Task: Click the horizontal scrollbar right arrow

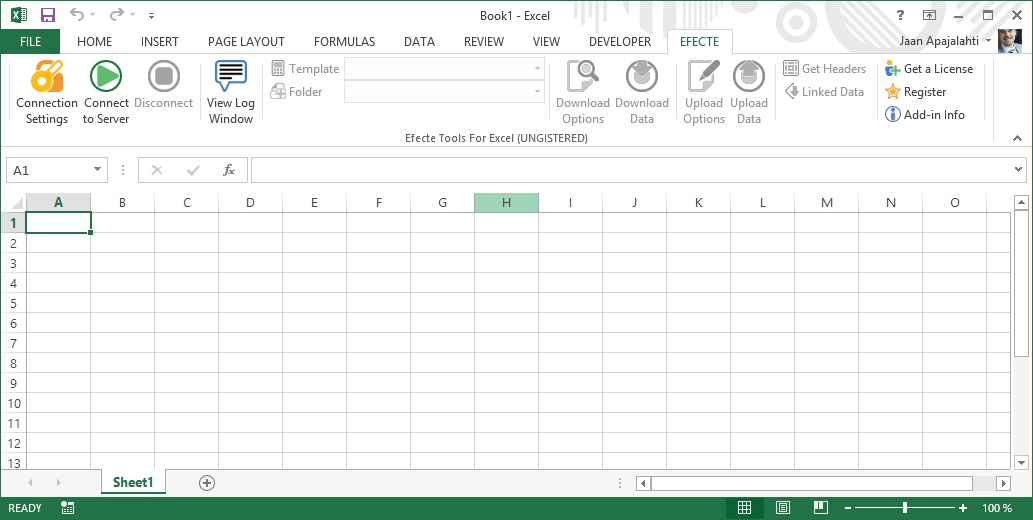Action: [1003, 483]
